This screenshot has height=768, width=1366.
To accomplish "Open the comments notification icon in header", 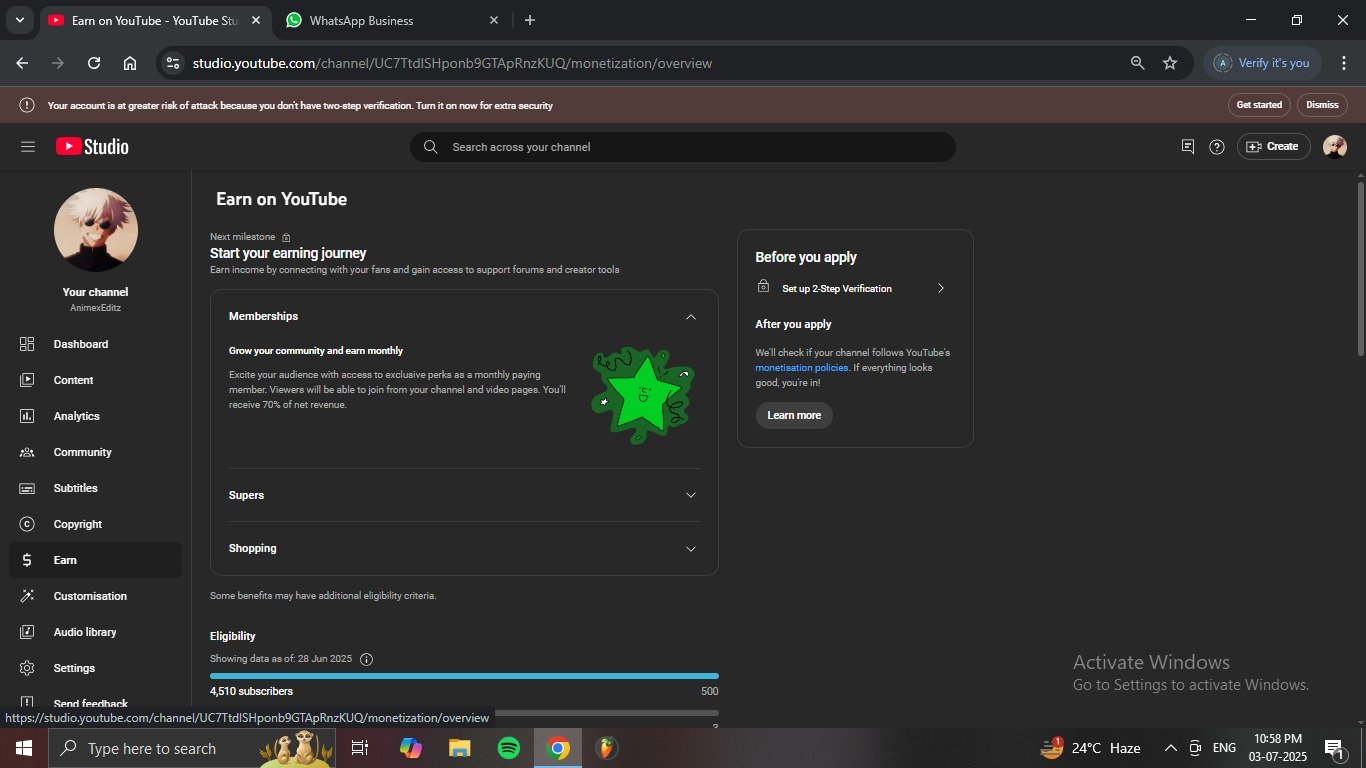I will 1187,147.
